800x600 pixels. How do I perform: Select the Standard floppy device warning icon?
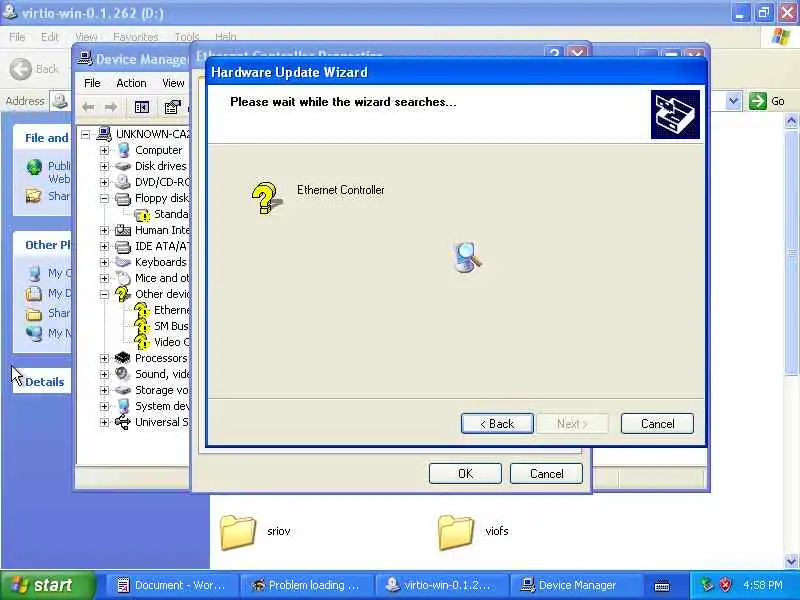pyautogui.click(x=142, y=214)
